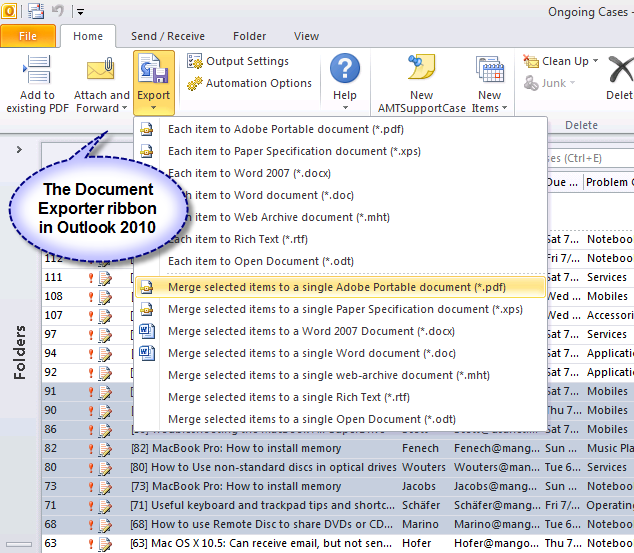Open Automation Options

[x=249, y=83]
